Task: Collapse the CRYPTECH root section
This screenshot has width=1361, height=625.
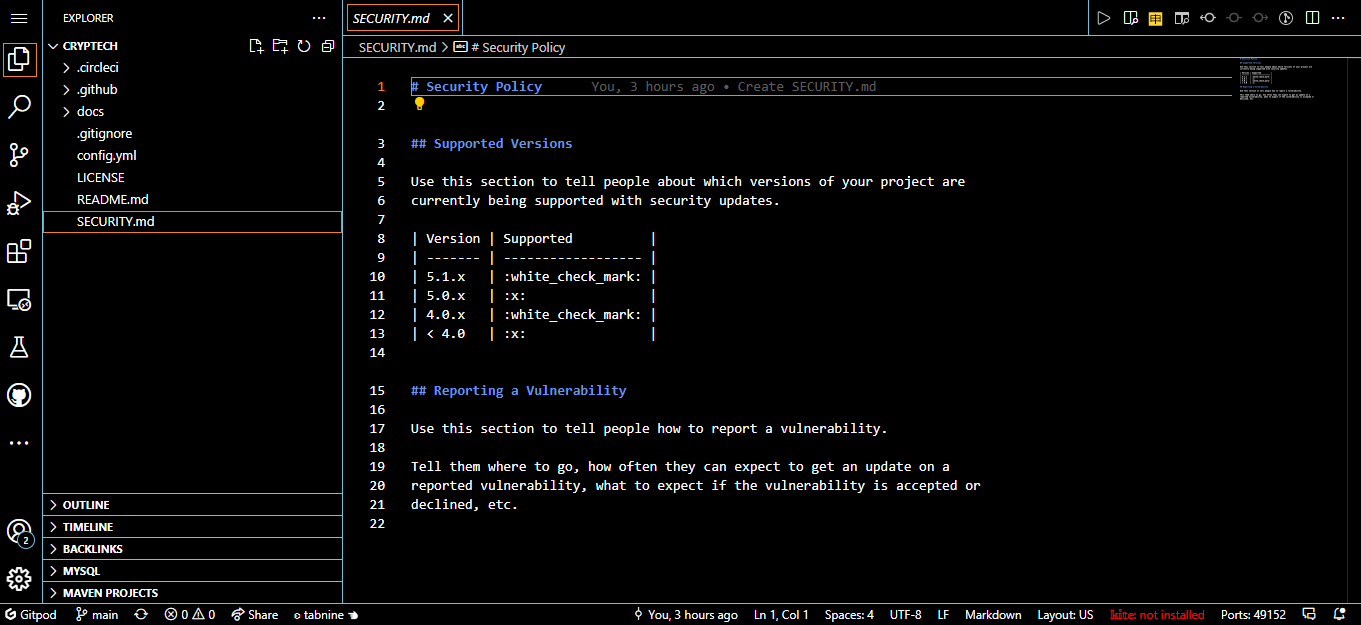Action: [x=90, y=46]
